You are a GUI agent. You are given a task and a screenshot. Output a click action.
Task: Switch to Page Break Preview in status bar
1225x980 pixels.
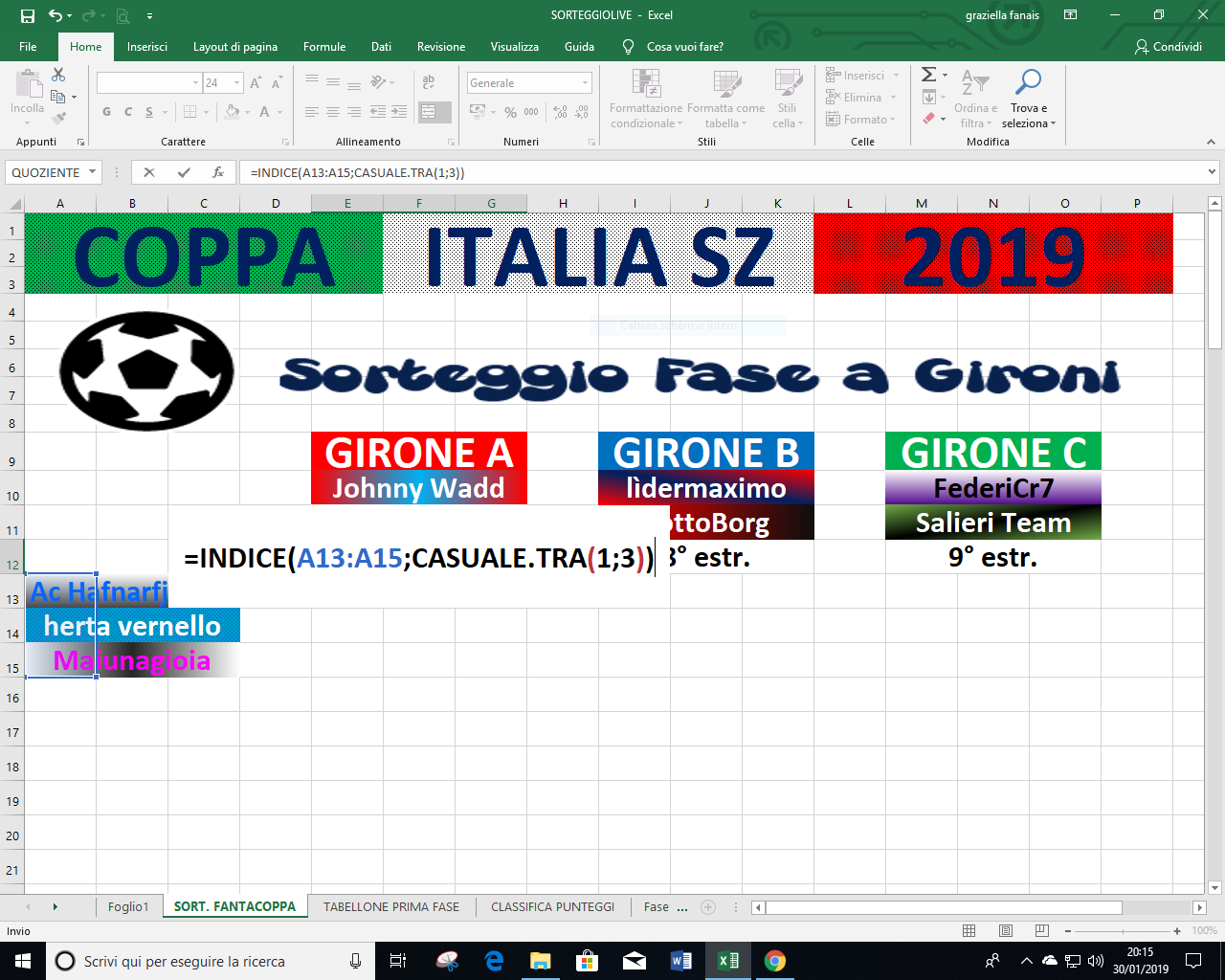pos(1041,930)
